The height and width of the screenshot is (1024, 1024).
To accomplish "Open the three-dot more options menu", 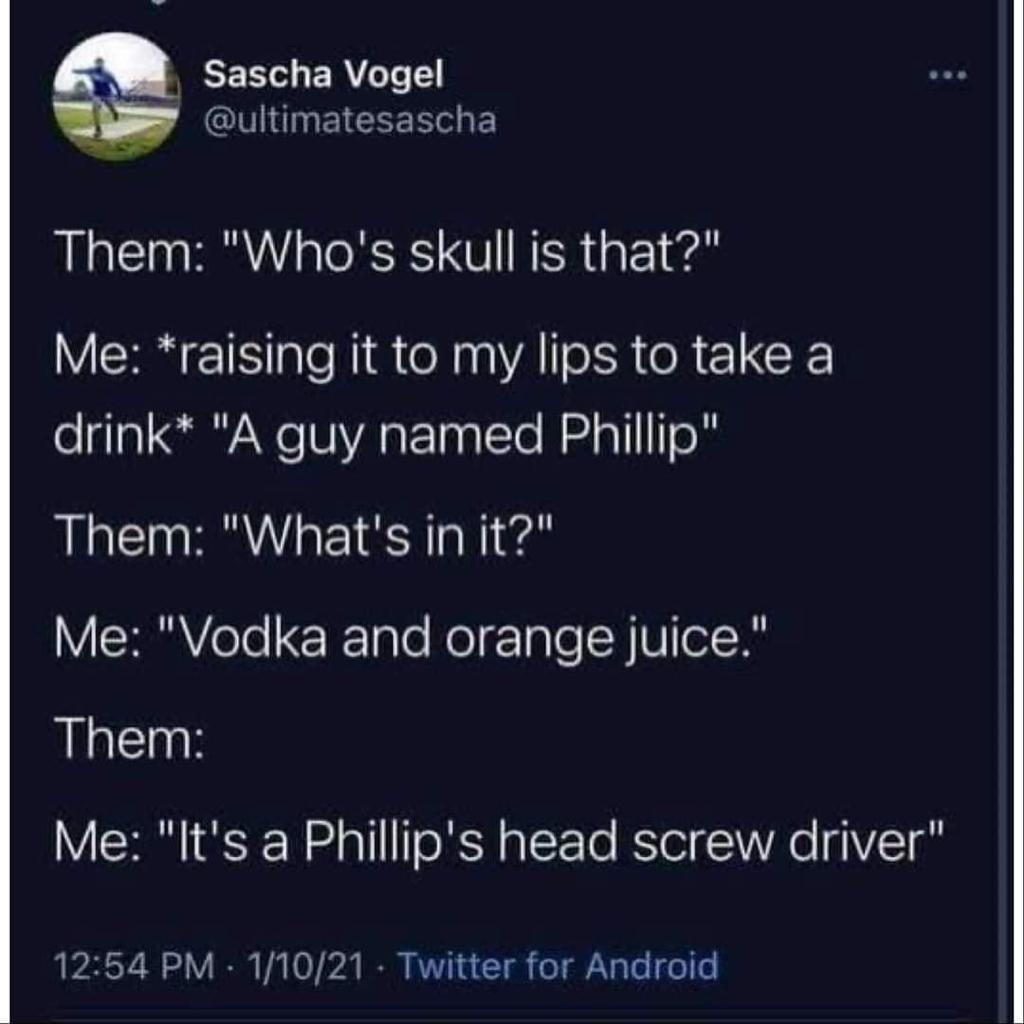I will (x=948, y=76).
